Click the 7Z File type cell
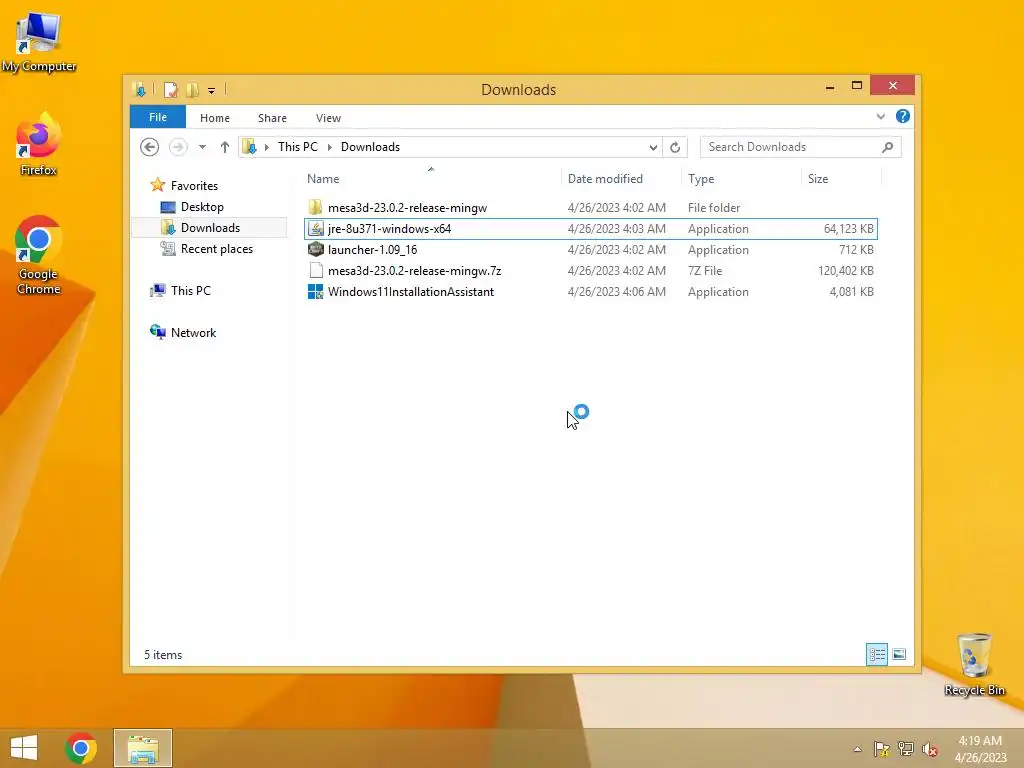Image resolution: width=1024 pixels, height=768 pixels. pyautogui.click(x=706, y=270)
